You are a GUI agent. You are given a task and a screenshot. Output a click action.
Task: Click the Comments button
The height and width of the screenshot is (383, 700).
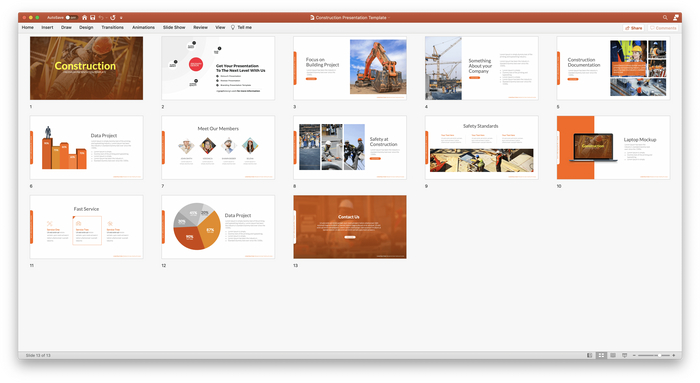click(663, 28)
